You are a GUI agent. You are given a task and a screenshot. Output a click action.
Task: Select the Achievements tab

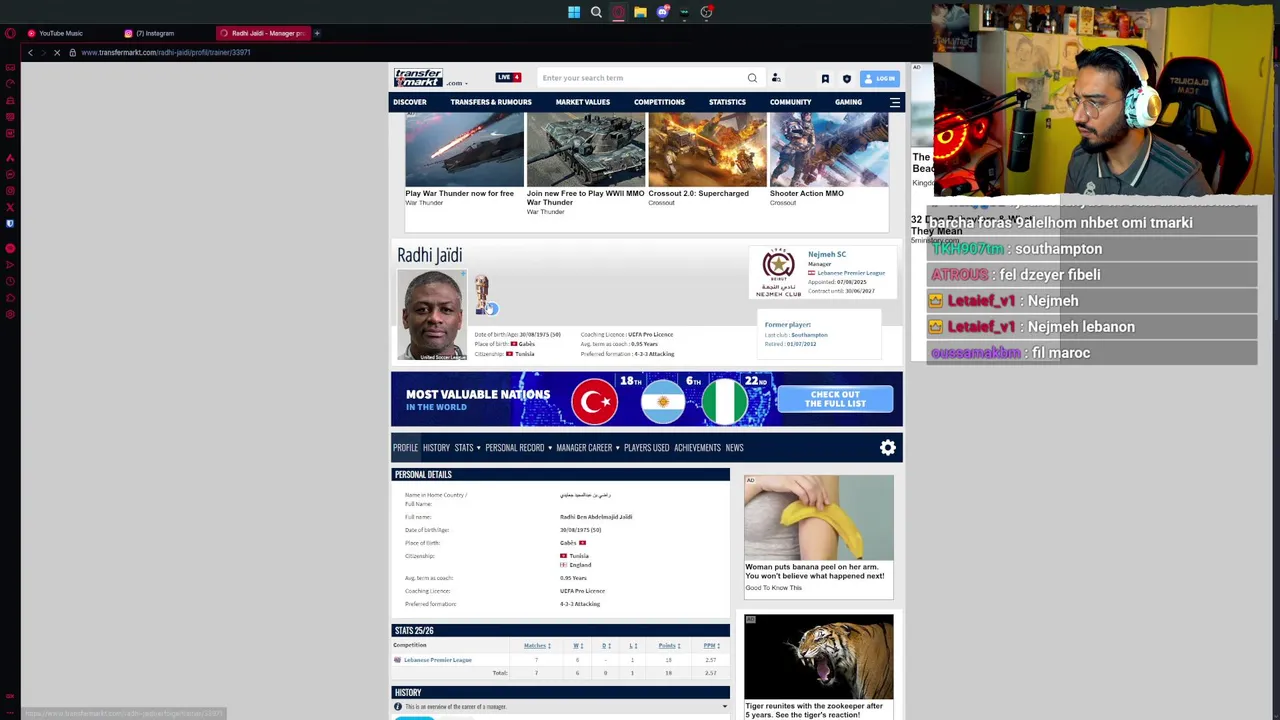coord(697,448)
